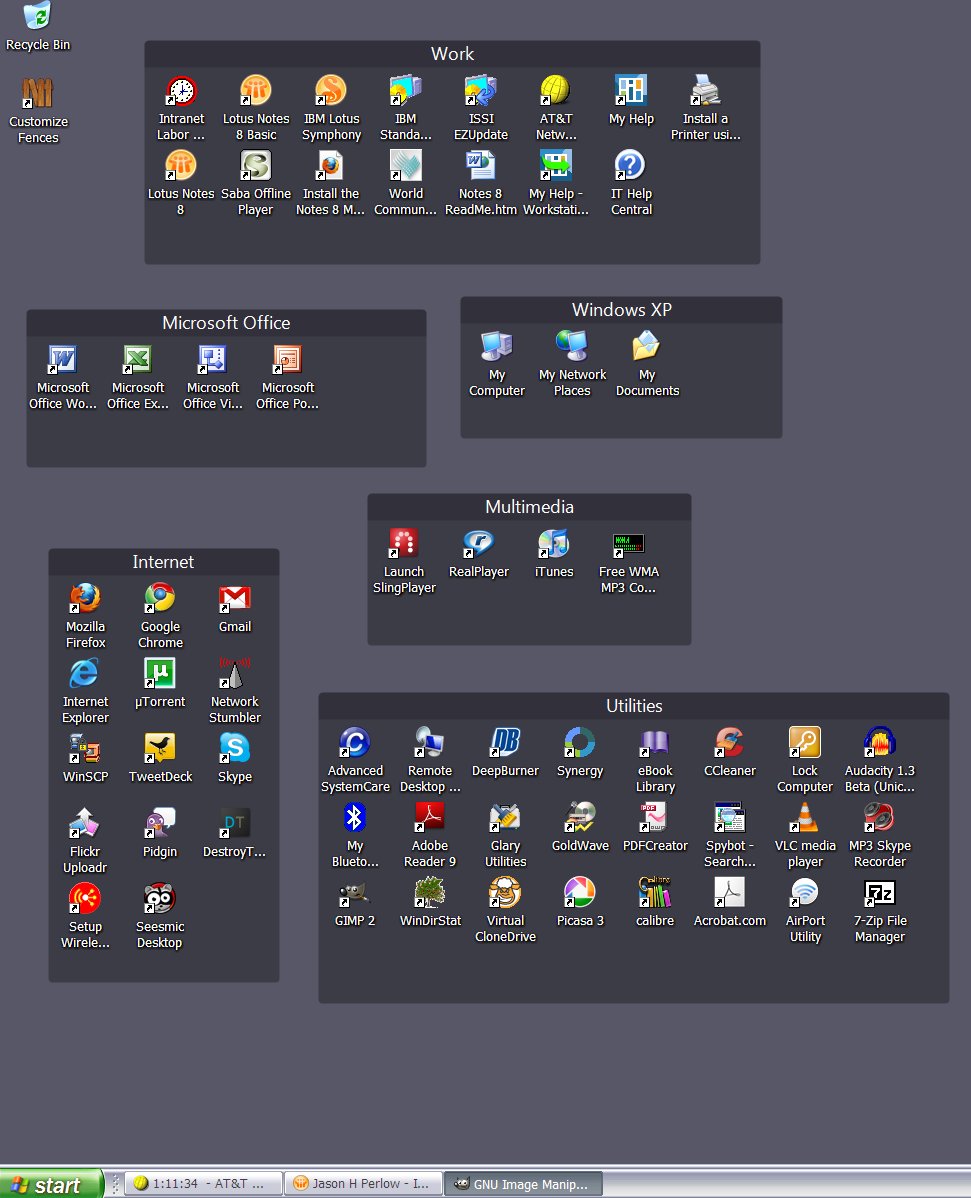Start Audacity 1.3 Beta
The height and width of the screenshot is (1198, 971).
(x=880, y=744)
